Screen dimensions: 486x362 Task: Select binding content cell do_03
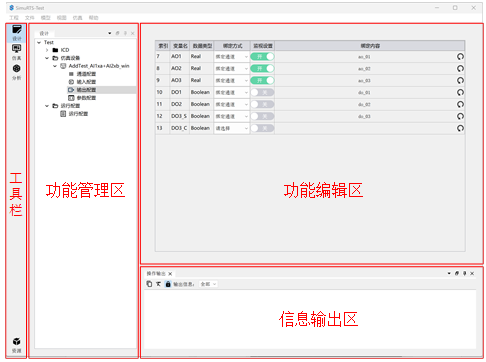click(364, 117)
